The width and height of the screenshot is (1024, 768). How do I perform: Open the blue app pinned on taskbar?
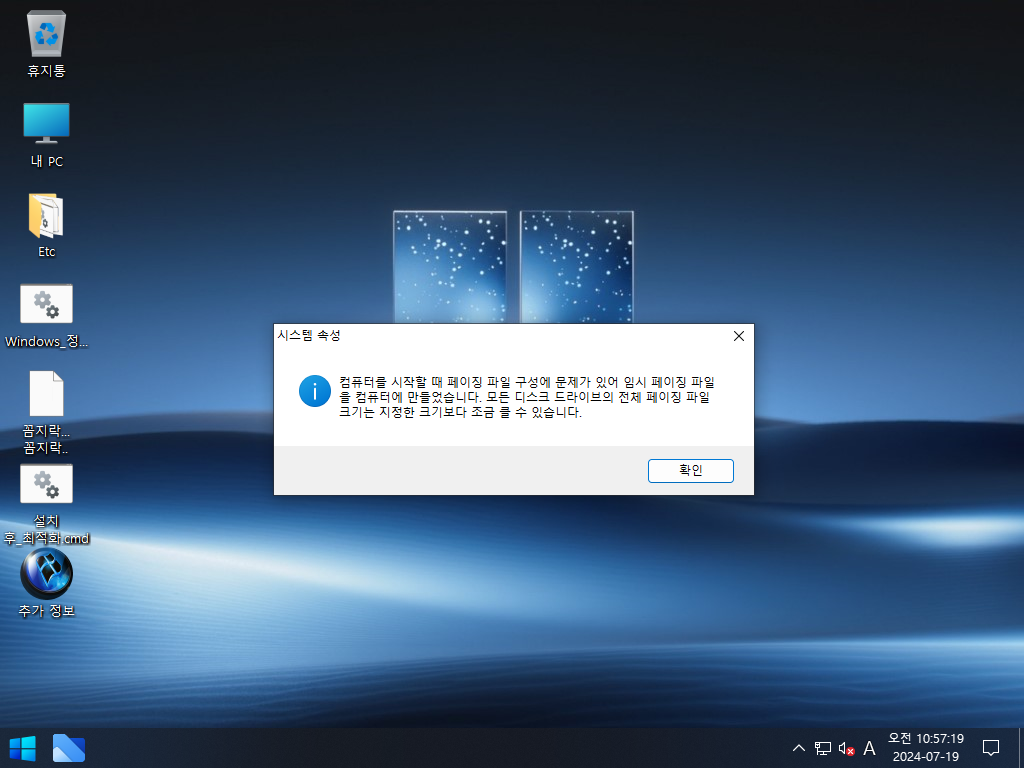(69, 748)
